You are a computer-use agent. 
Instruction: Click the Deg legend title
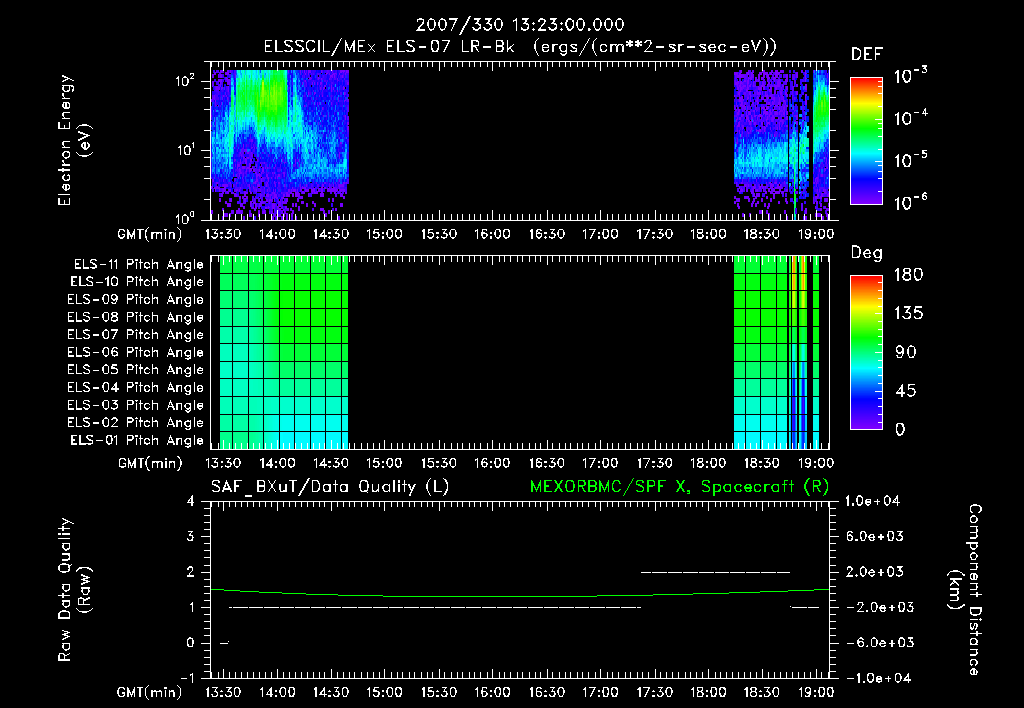[x=867, y=253]
